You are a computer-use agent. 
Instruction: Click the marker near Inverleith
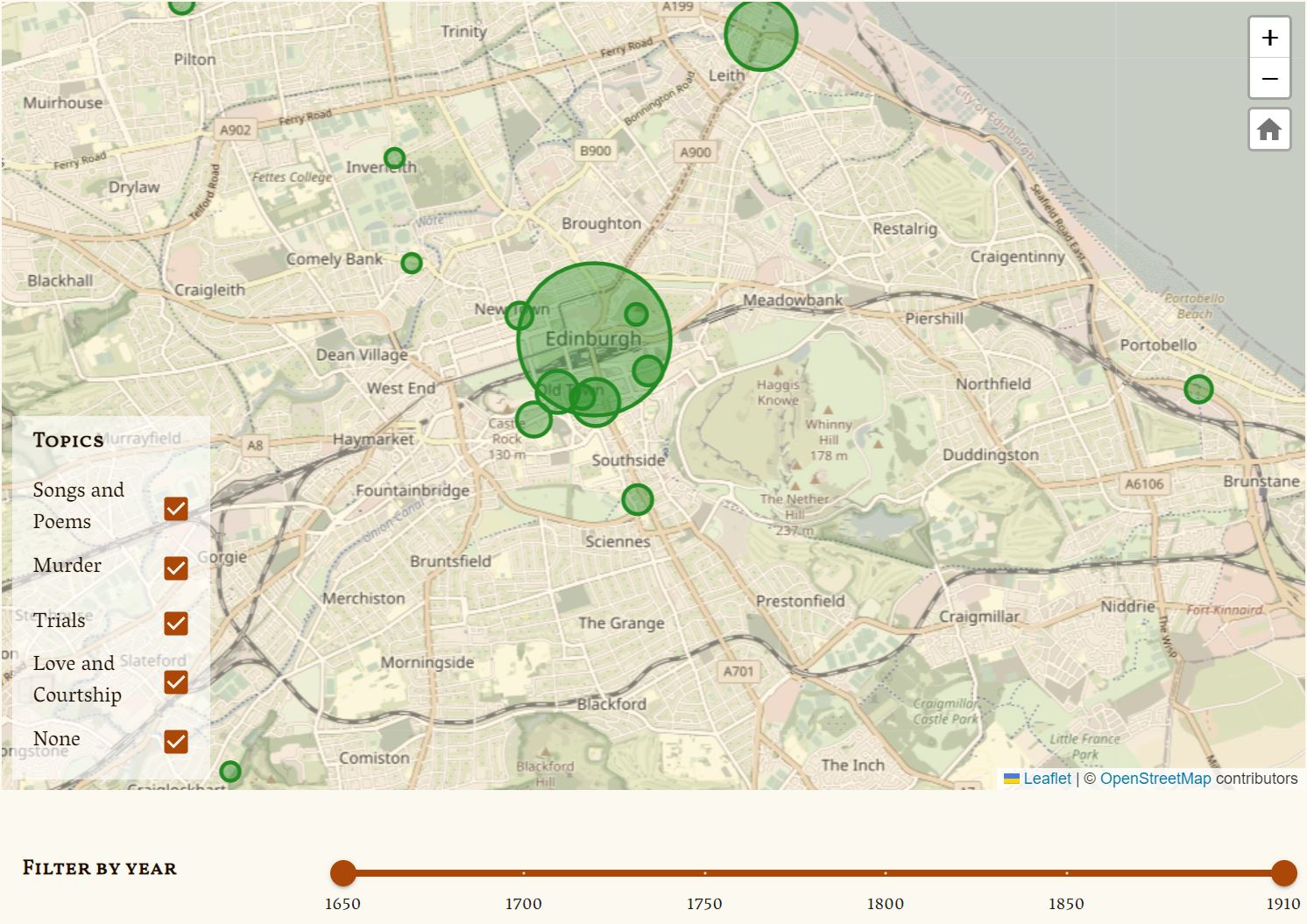tap(395, 159)
